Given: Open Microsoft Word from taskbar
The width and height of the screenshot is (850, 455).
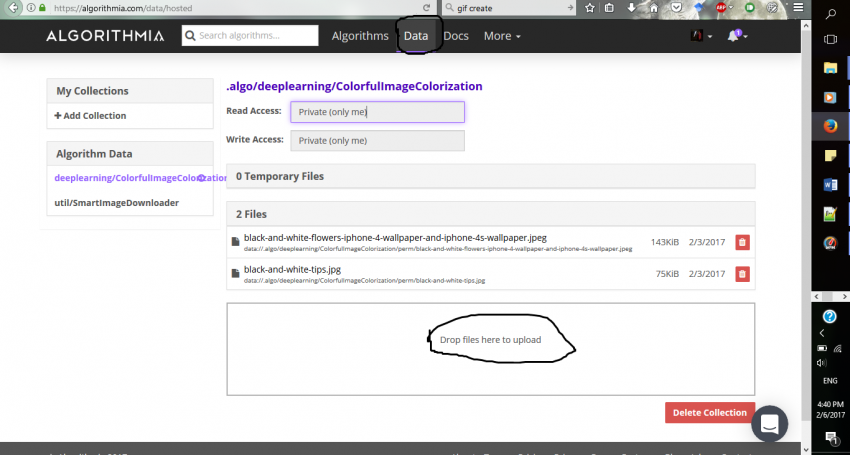Looking at the screenshot, I should coord(830,185).
